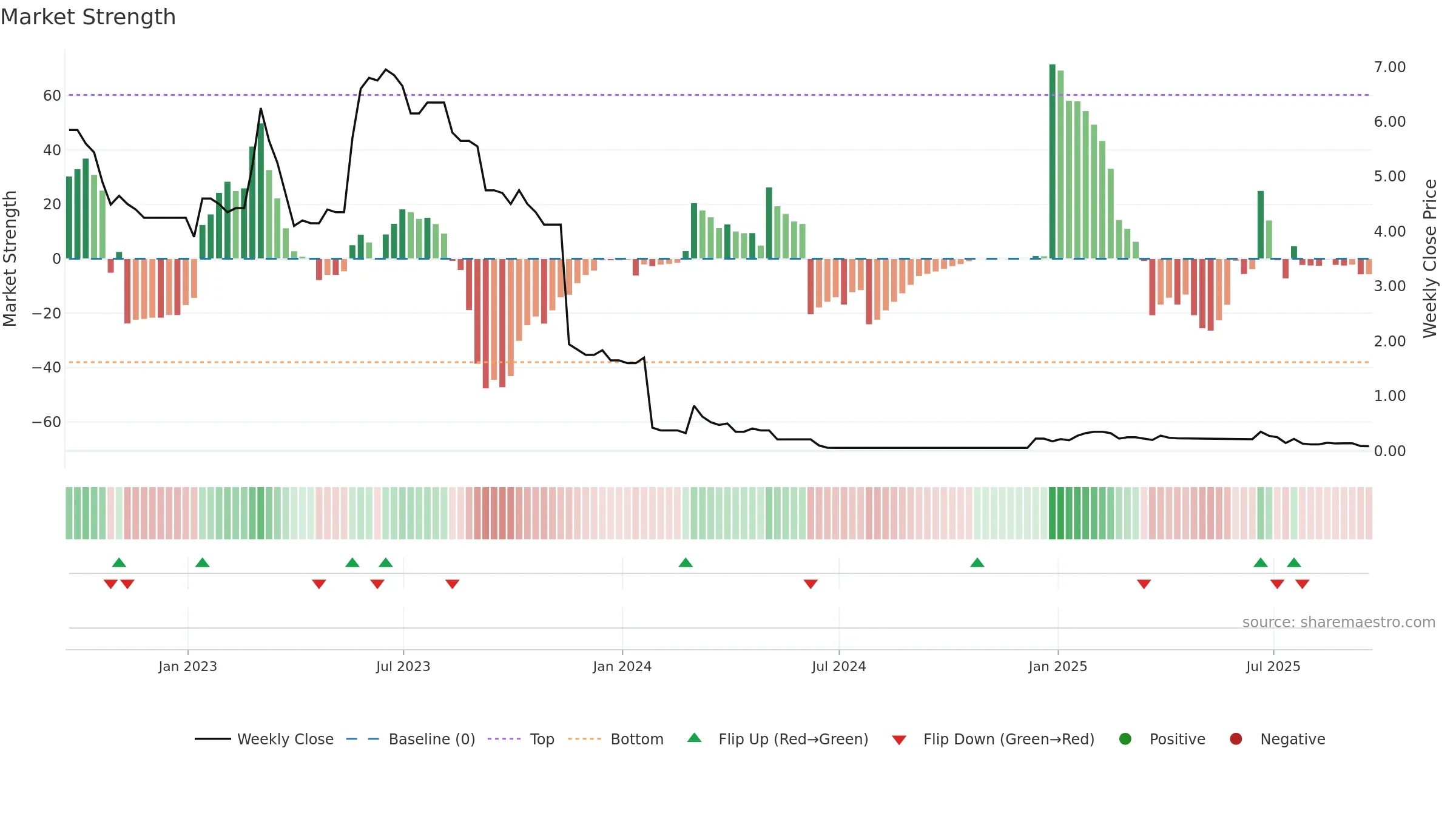
Task: Toggle Flip Down (Green→Red) legend entry
Action: point(993,739)
